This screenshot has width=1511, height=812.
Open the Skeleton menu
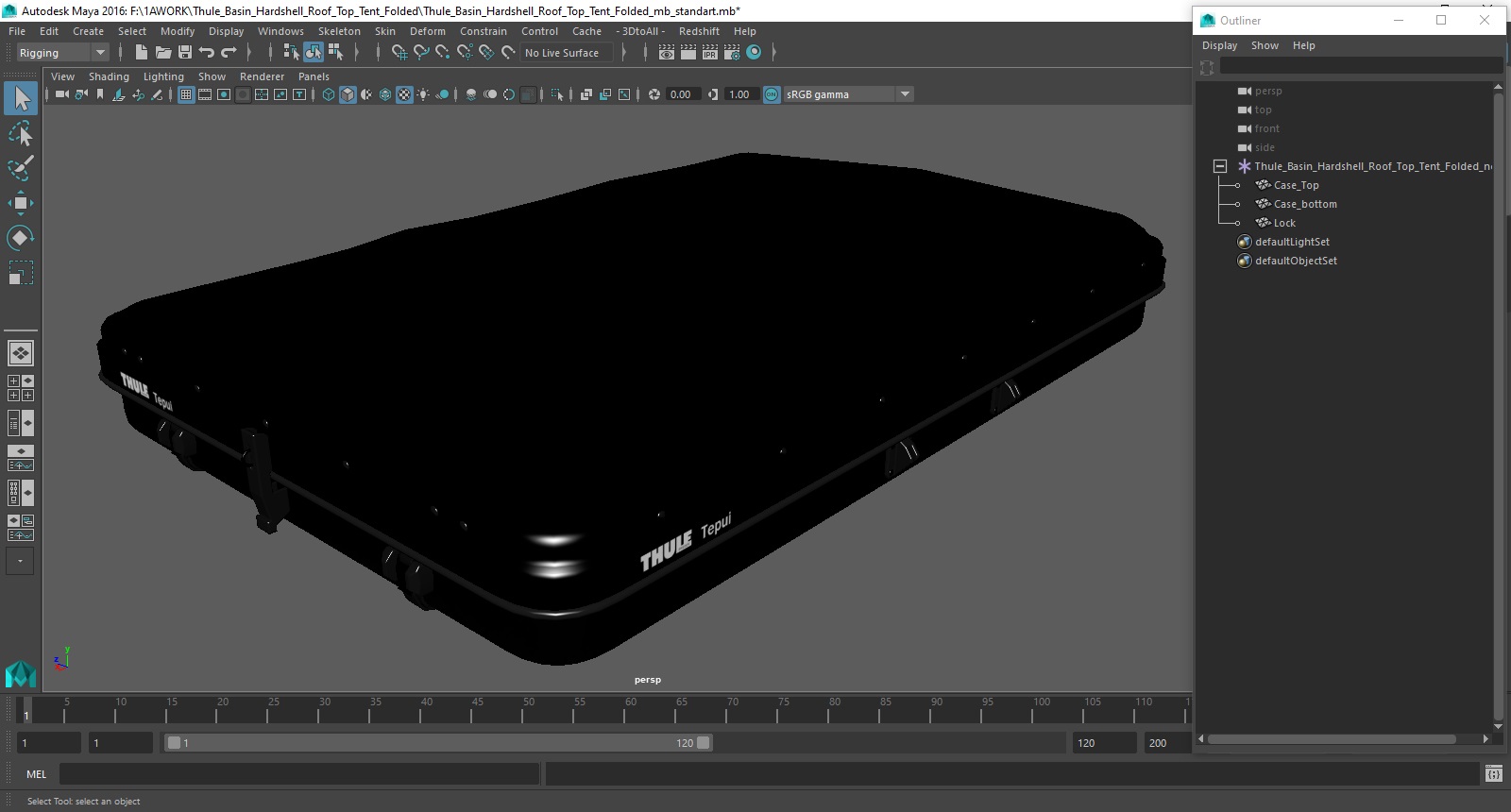[339, 31]
